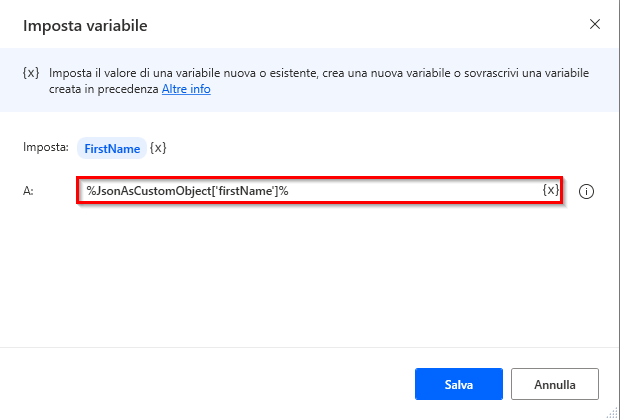Open variable picker inside the A: field
620x420 pixels.
coord(550,190)
